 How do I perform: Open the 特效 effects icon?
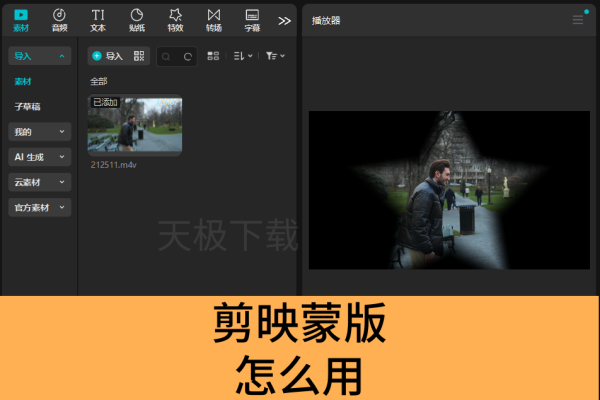click(175, 21)
